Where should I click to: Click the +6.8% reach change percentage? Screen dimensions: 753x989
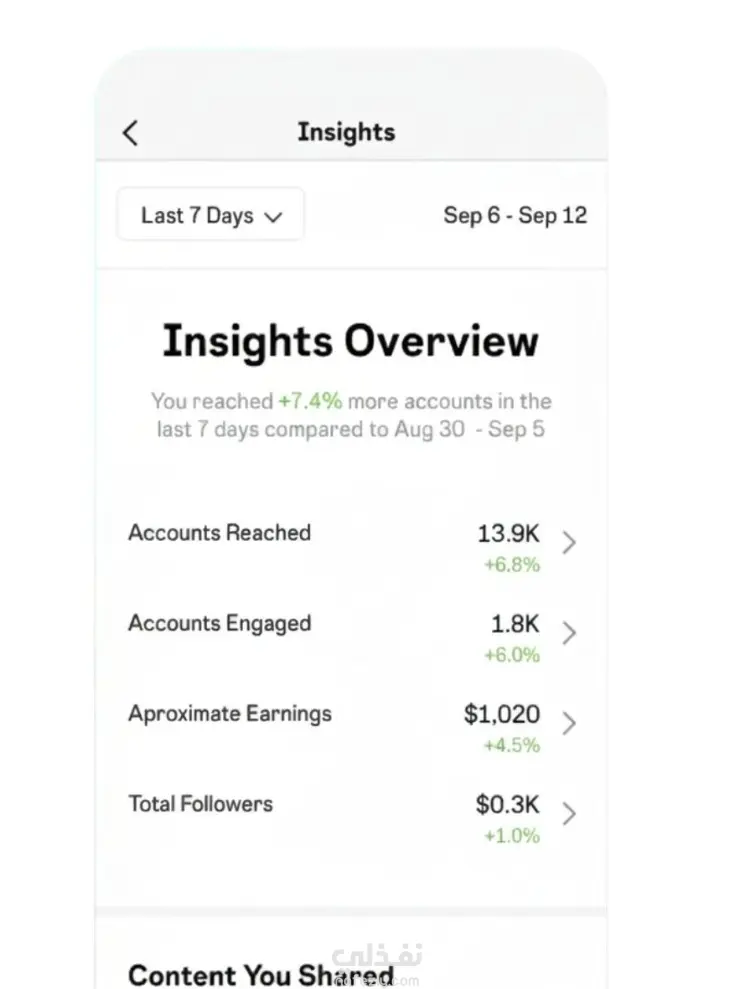[512, 565]
